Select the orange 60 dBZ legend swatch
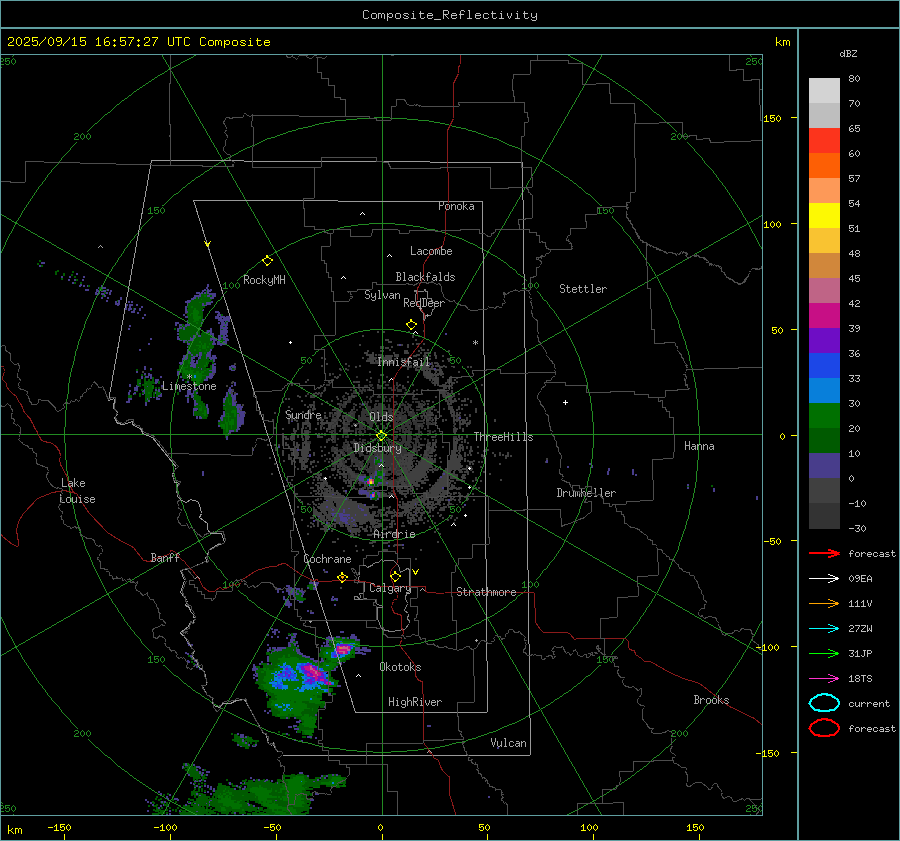 click(824, 165)
